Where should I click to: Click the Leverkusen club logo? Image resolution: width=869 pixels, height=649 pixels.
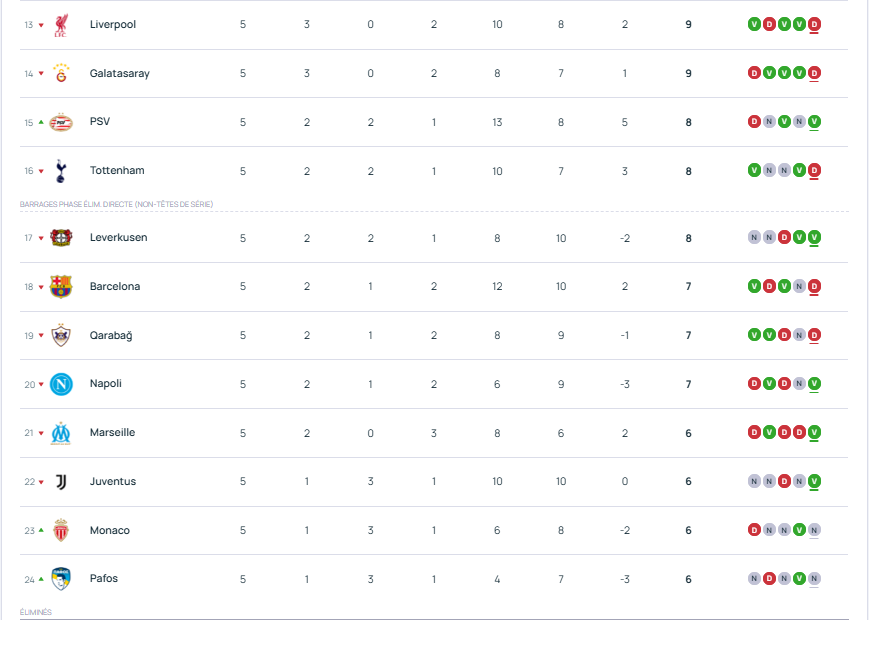(x=61, y=238)
